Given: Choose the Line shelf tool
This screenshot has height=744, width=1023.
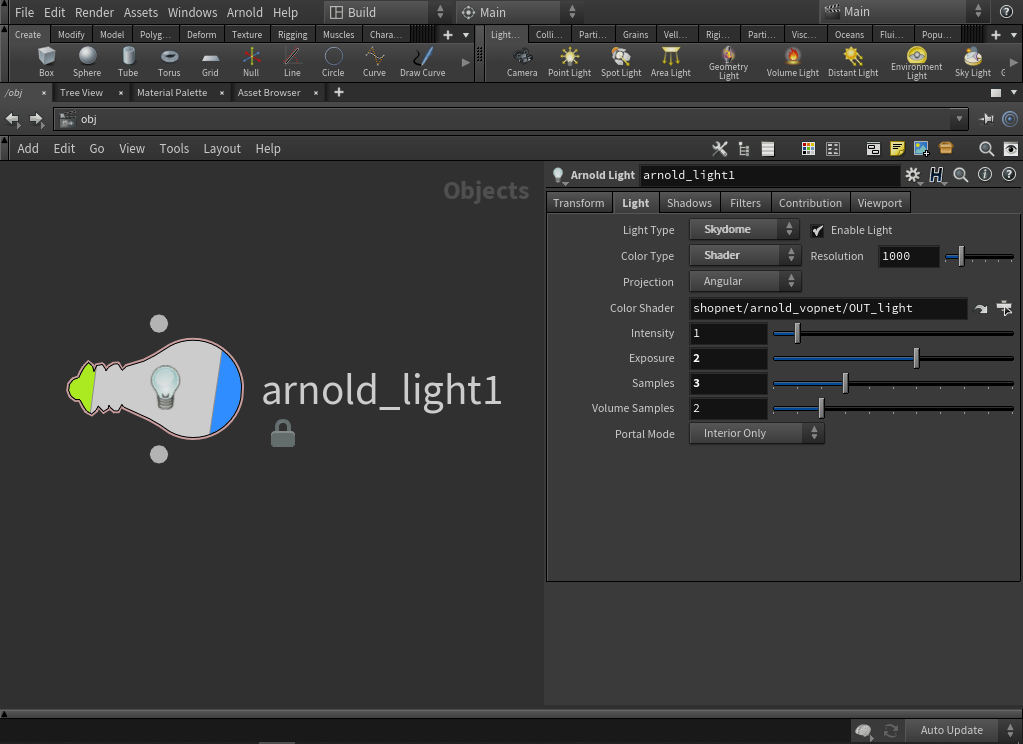Looking at the screenshot, I should point(292,62).
